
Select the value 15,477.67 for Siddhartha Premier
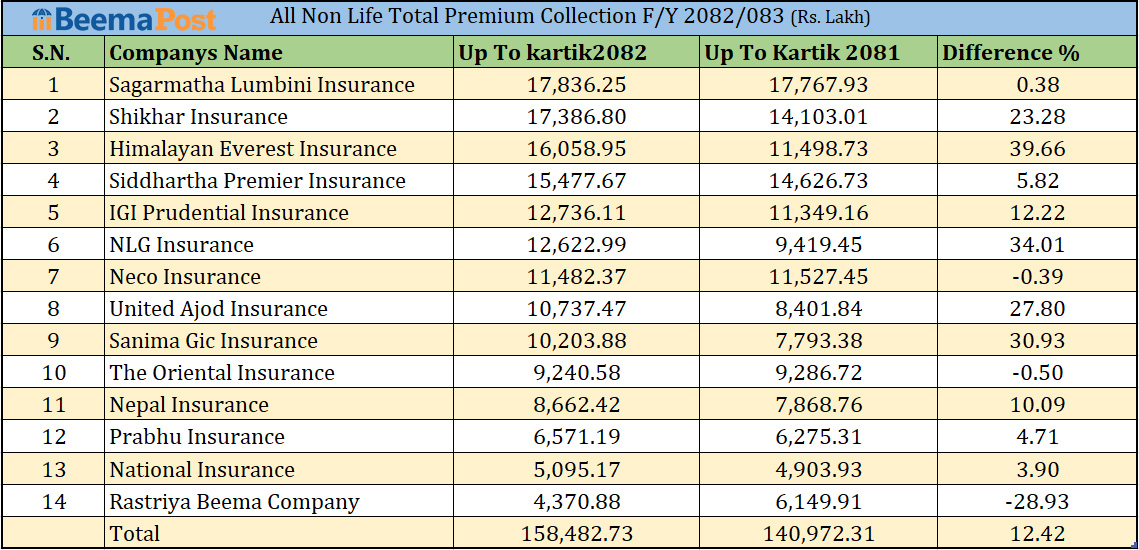coord(576,181)
